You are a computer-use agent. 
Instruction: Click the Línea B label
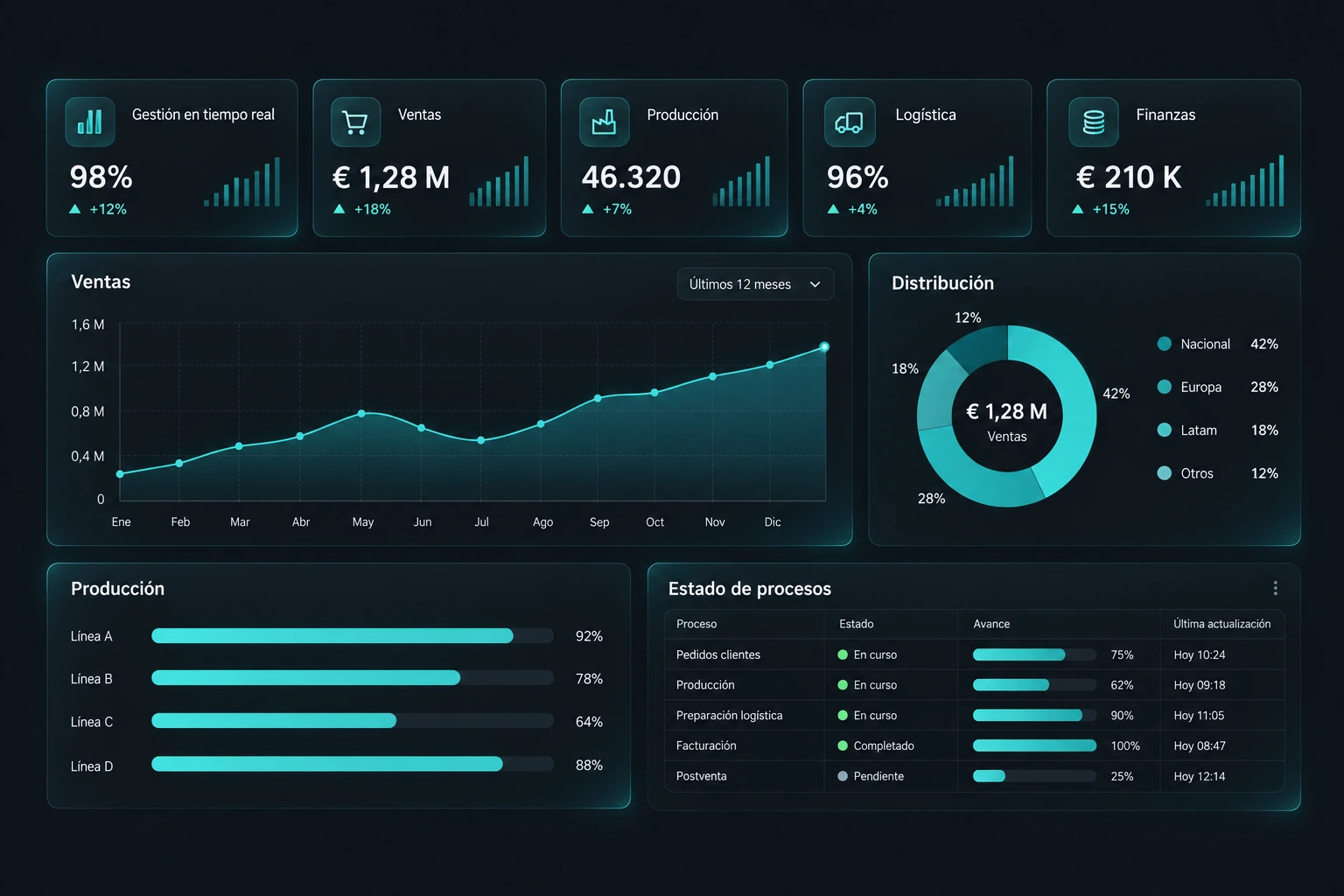tap(92, 679)
